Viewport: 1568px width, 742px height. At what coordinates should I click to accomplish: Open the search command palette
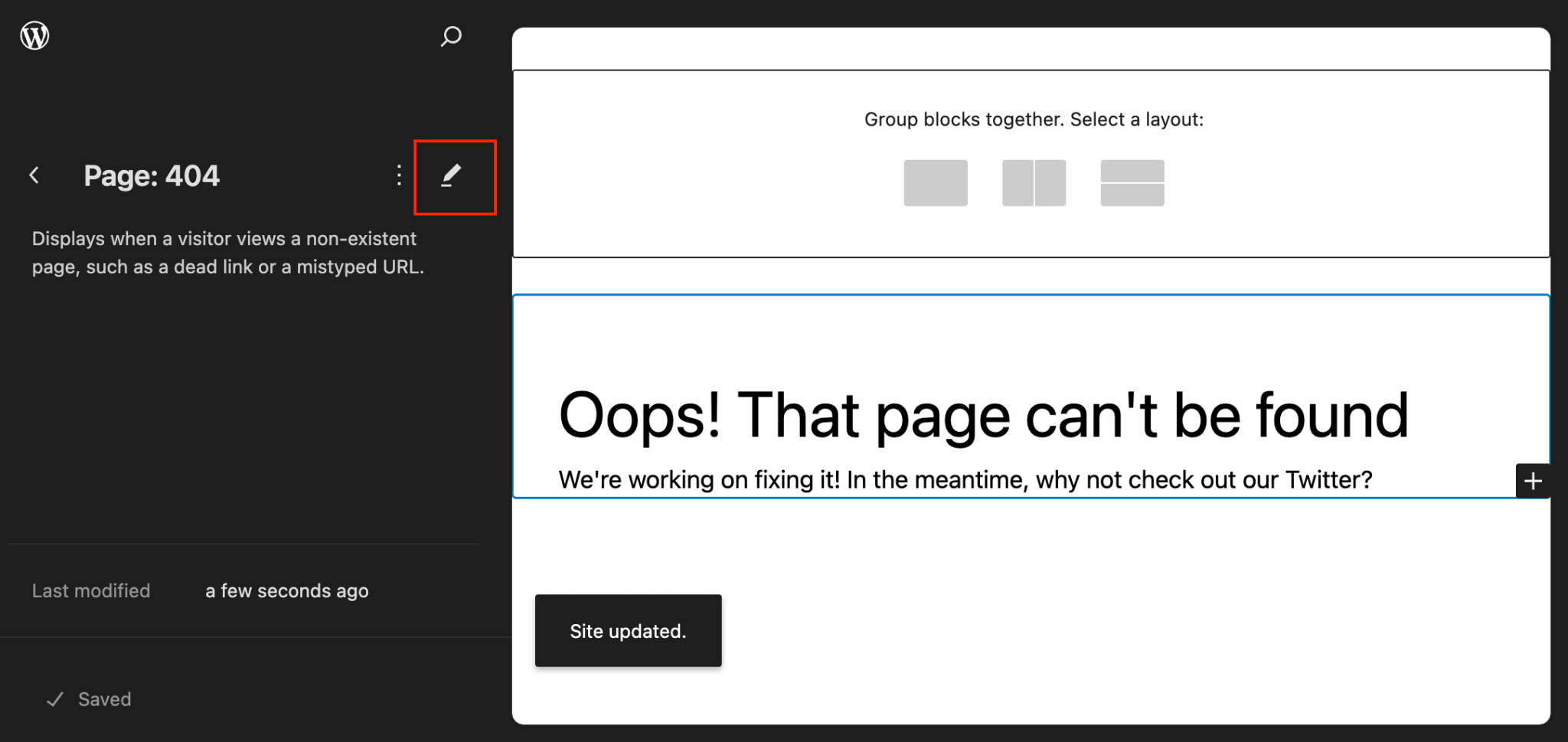[451, 36]
